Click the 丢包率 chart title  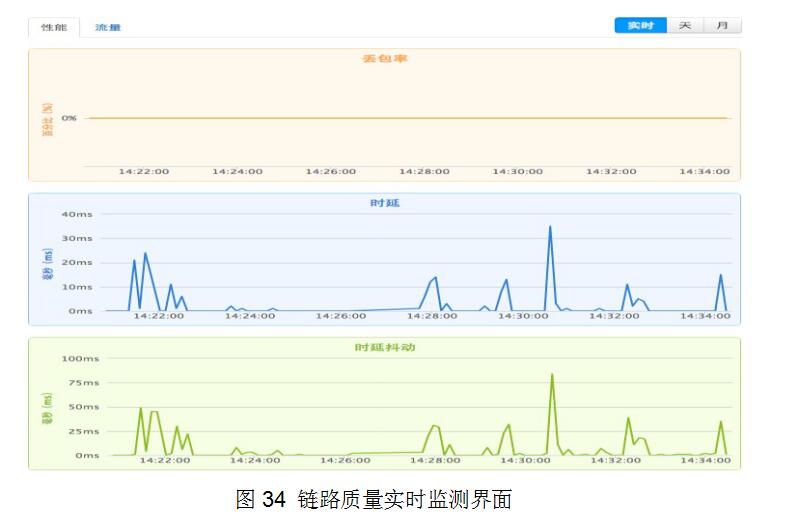pyautogui.click(x=384, y=59)
